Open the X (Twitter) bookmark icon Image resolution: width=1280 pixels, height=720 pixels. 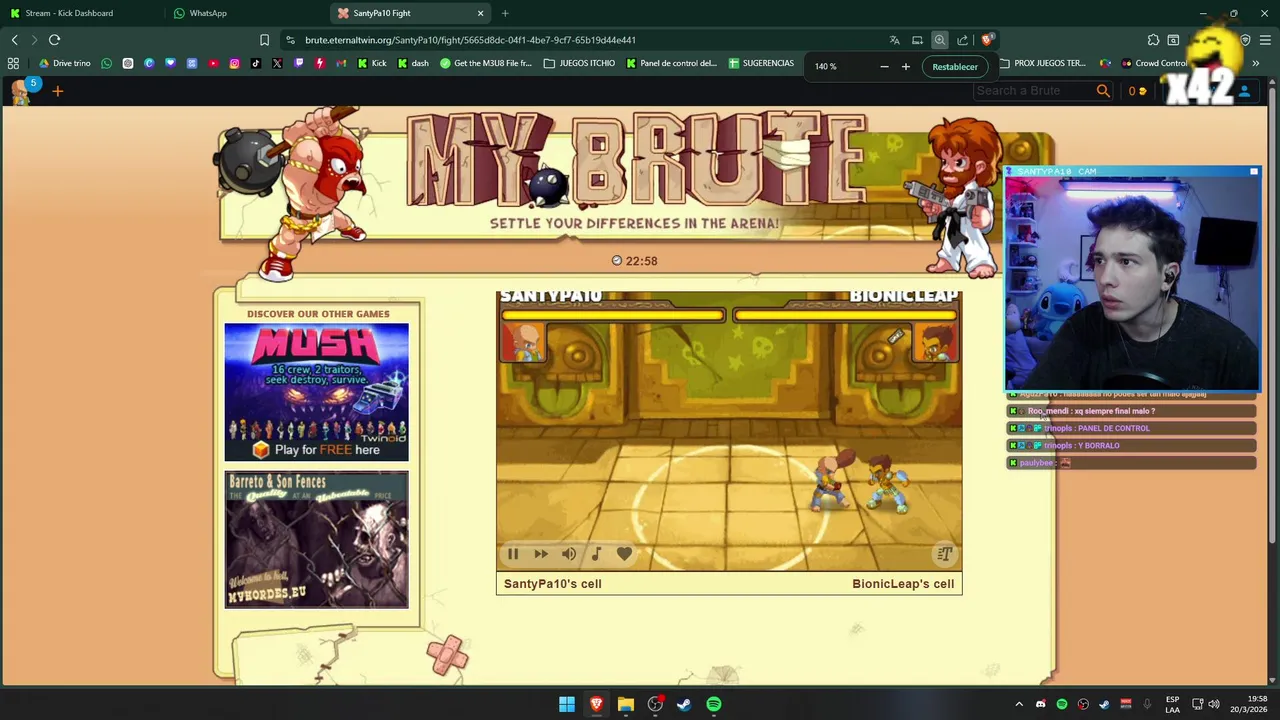(x=277, y=63)
